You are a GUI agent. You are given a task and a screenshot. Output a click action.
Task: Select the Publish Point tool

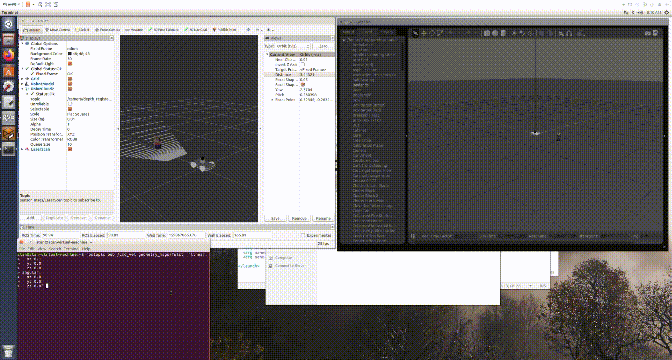[225, 30]
